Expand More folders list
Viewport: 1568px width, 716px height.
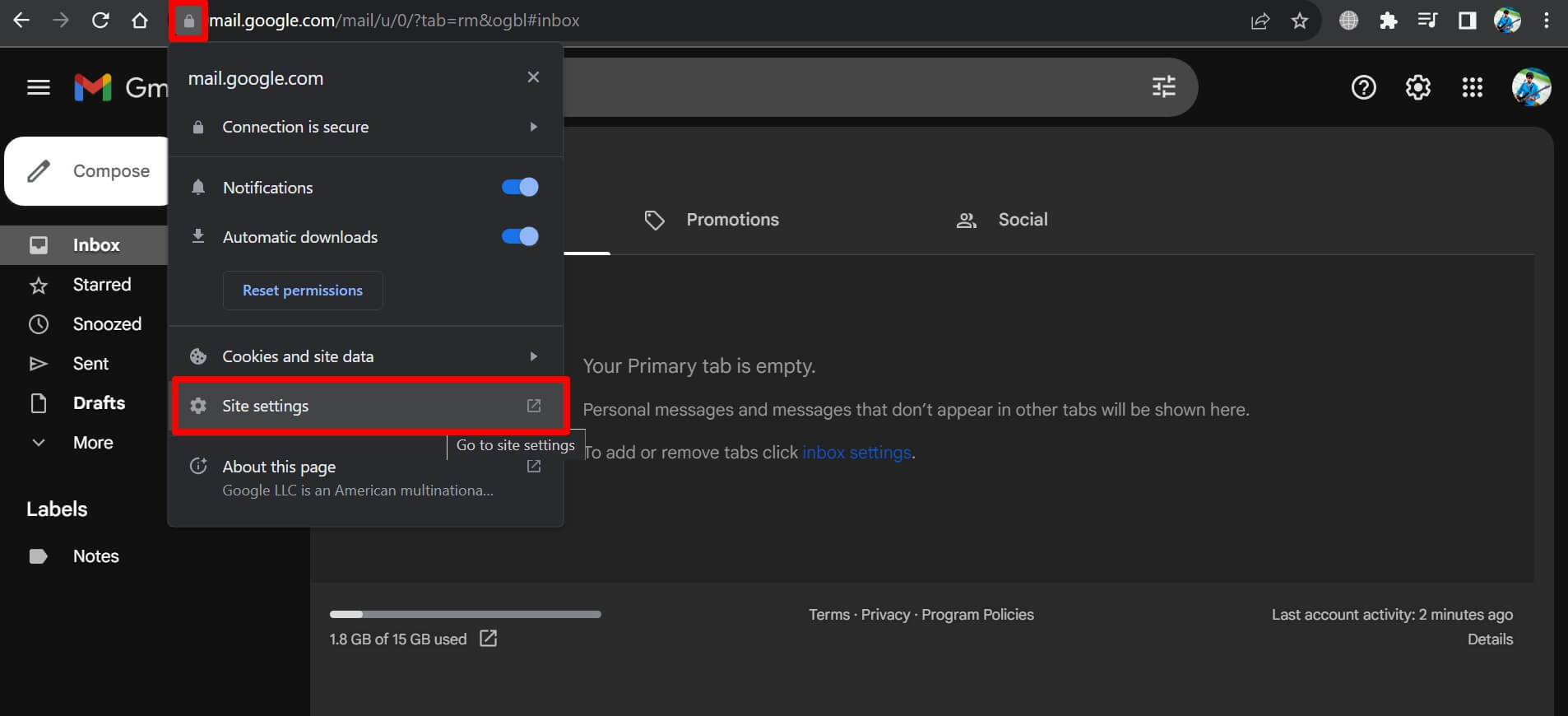coord(83,443)
